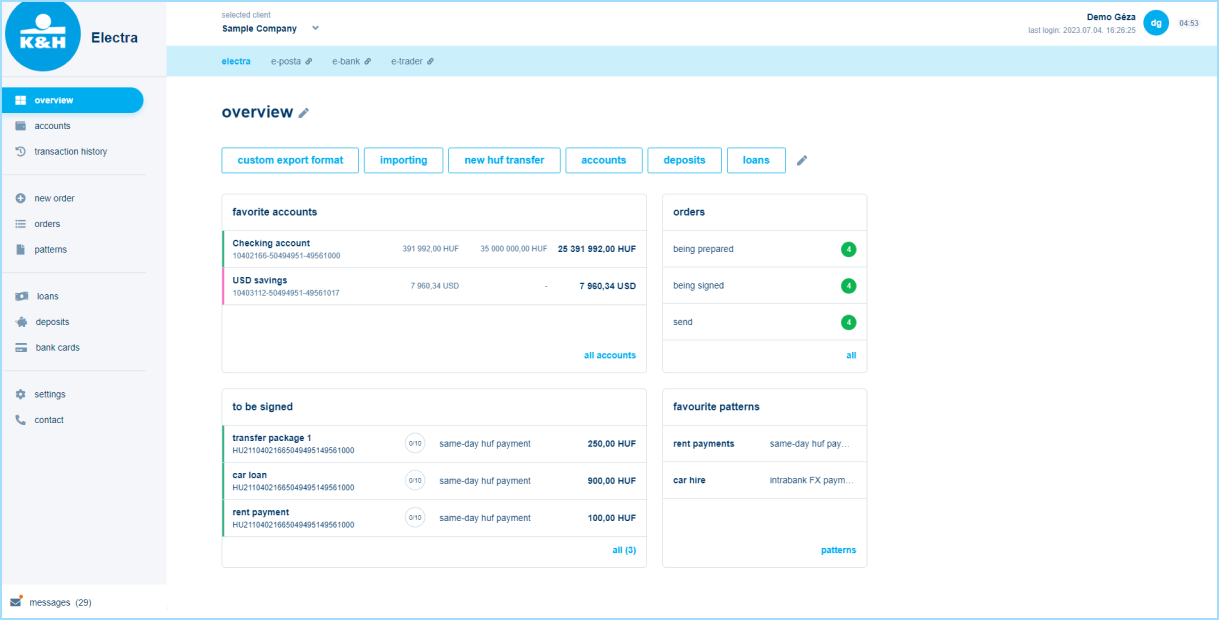Viewport: 1219px width, 620px height.
Task: Open the accounts sidebar icon
Action: (20, 125)
